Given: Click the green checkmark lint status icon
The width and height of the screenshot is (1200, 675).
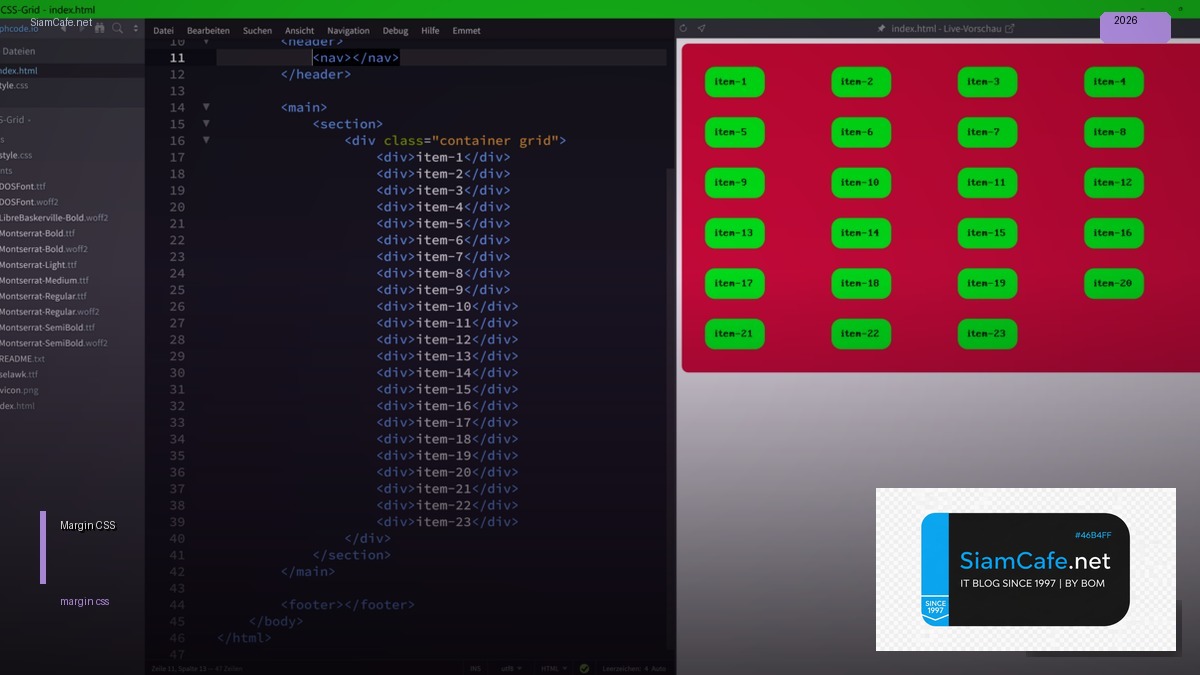Looking at the screenshot, I should point(584,668).
